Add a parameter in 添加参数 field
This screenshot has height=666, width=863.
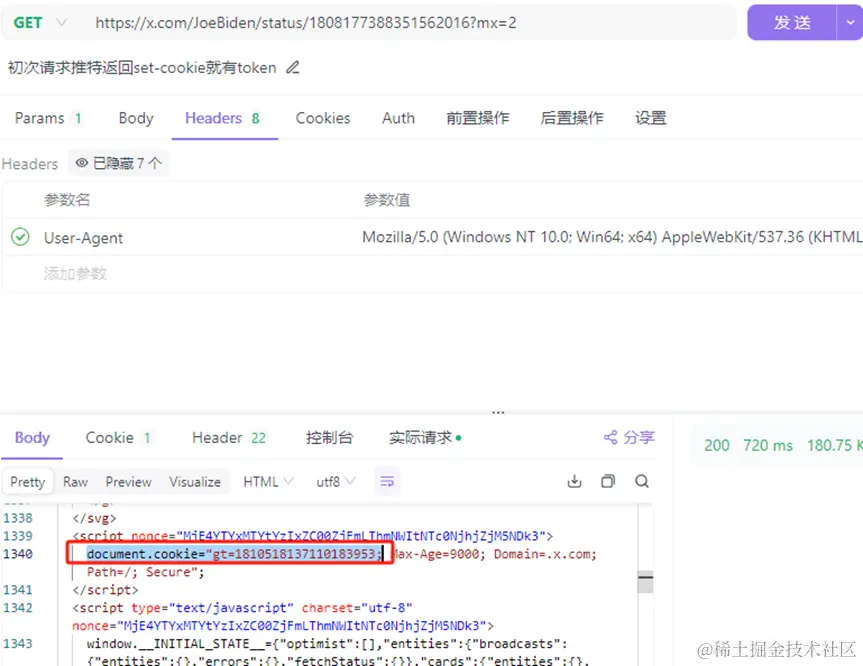tap(75, 274)
